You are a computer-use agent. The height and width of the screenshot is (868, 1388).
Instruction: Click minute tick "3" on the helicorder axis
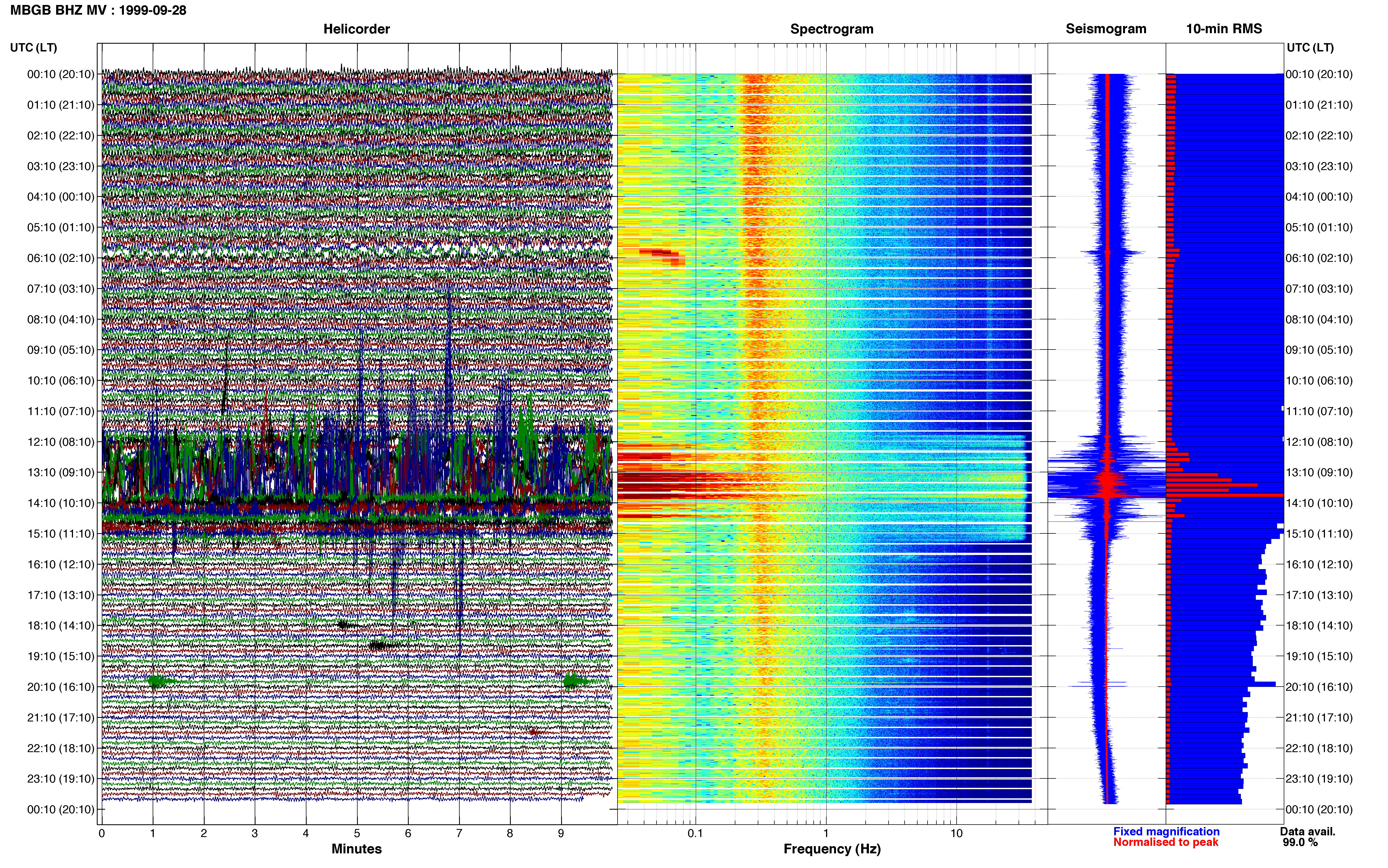[x=255, y=833]
